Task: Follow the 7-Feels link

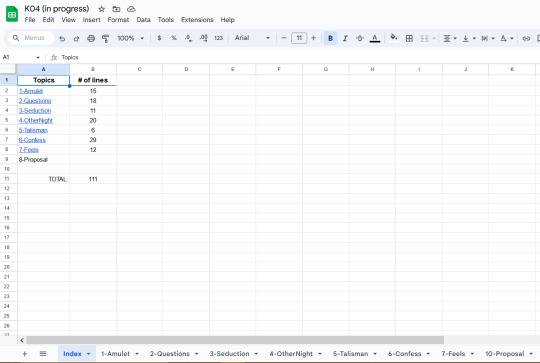Action: pyautogui.click(x=29, y=149)
